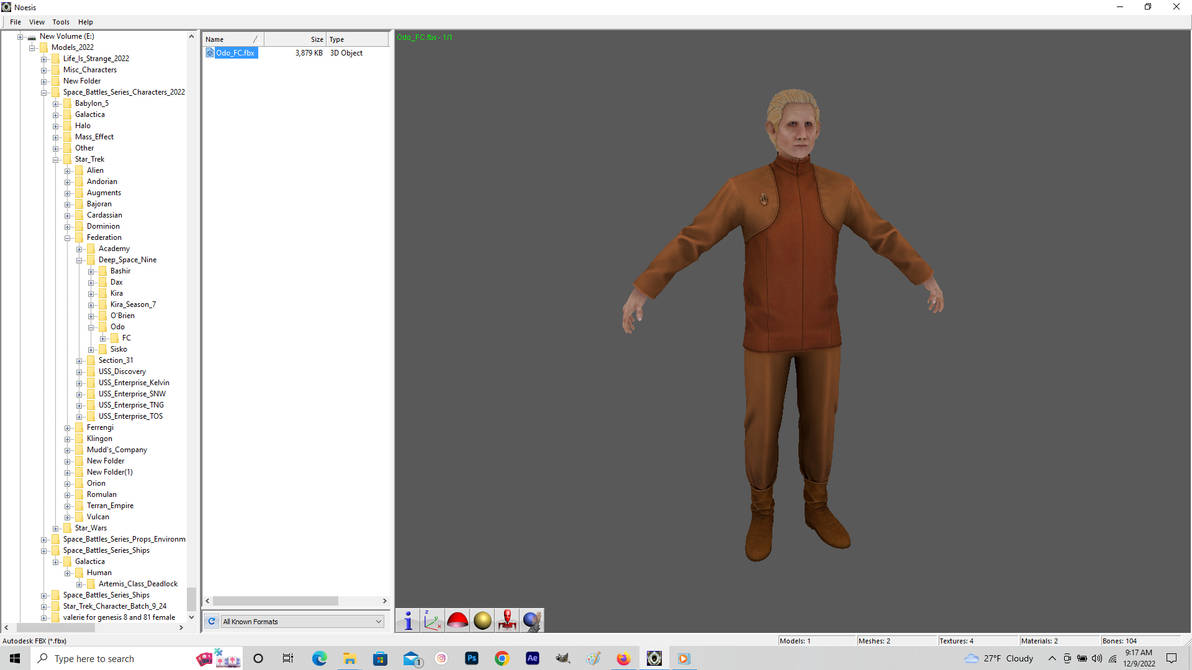Sort the file list by Type column
Image resolution: width=1192 pixels, height=670 pixels.
[x=357, y=39]
